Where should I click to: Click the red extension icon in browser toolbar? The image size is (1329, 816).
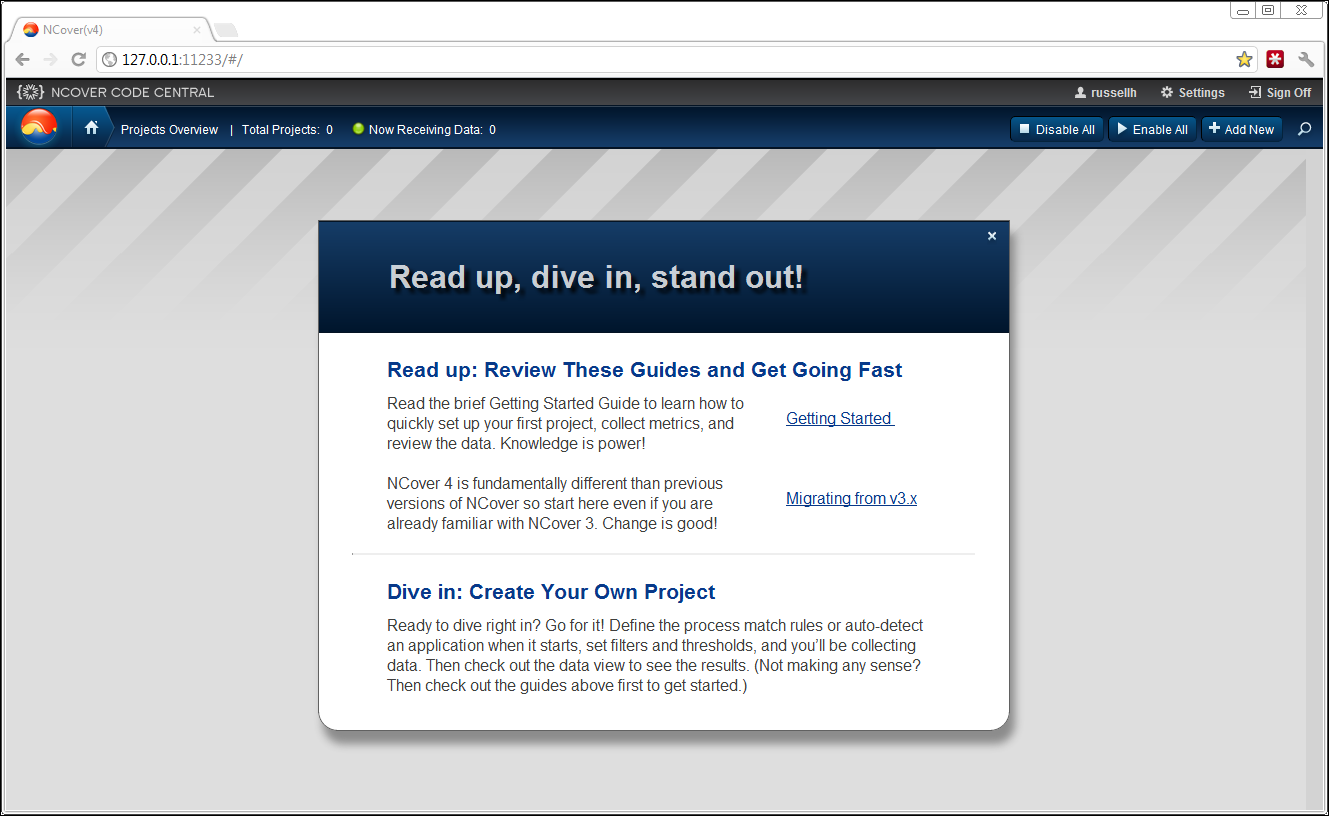pos(1275,59)
